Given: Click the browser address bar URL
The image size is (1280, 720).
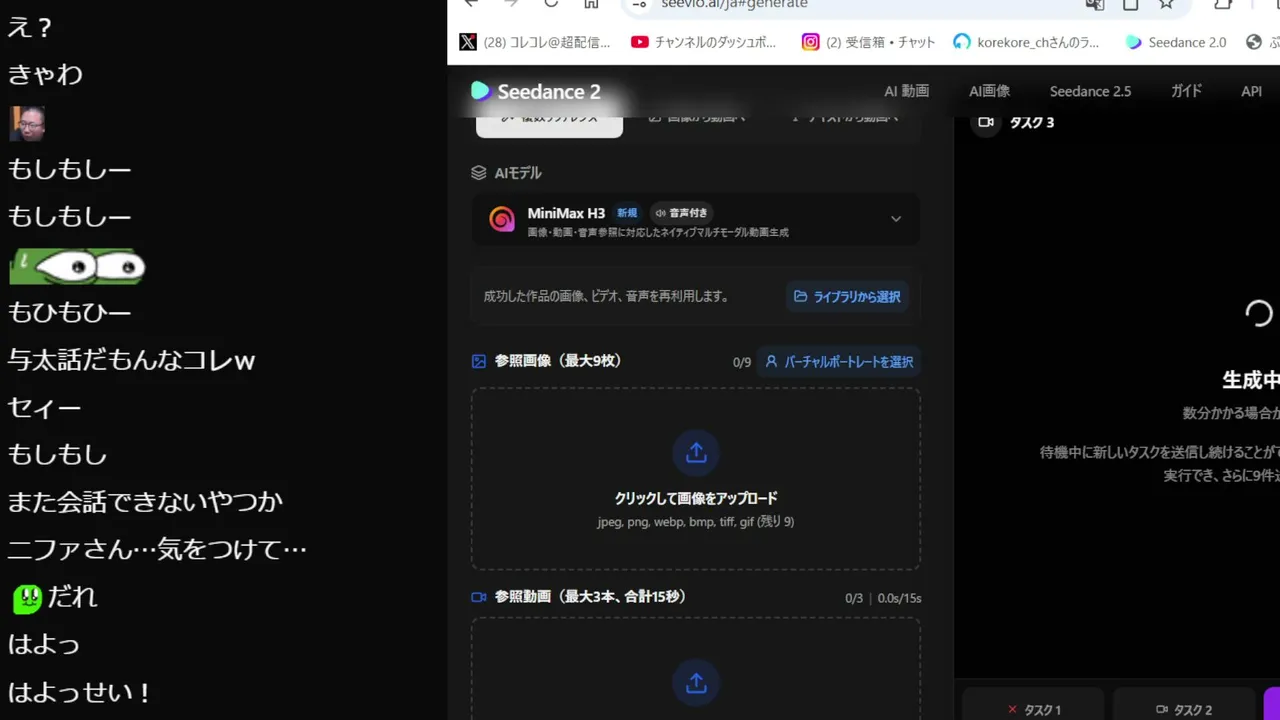Looking at the screenshot, I should (734, 4).
